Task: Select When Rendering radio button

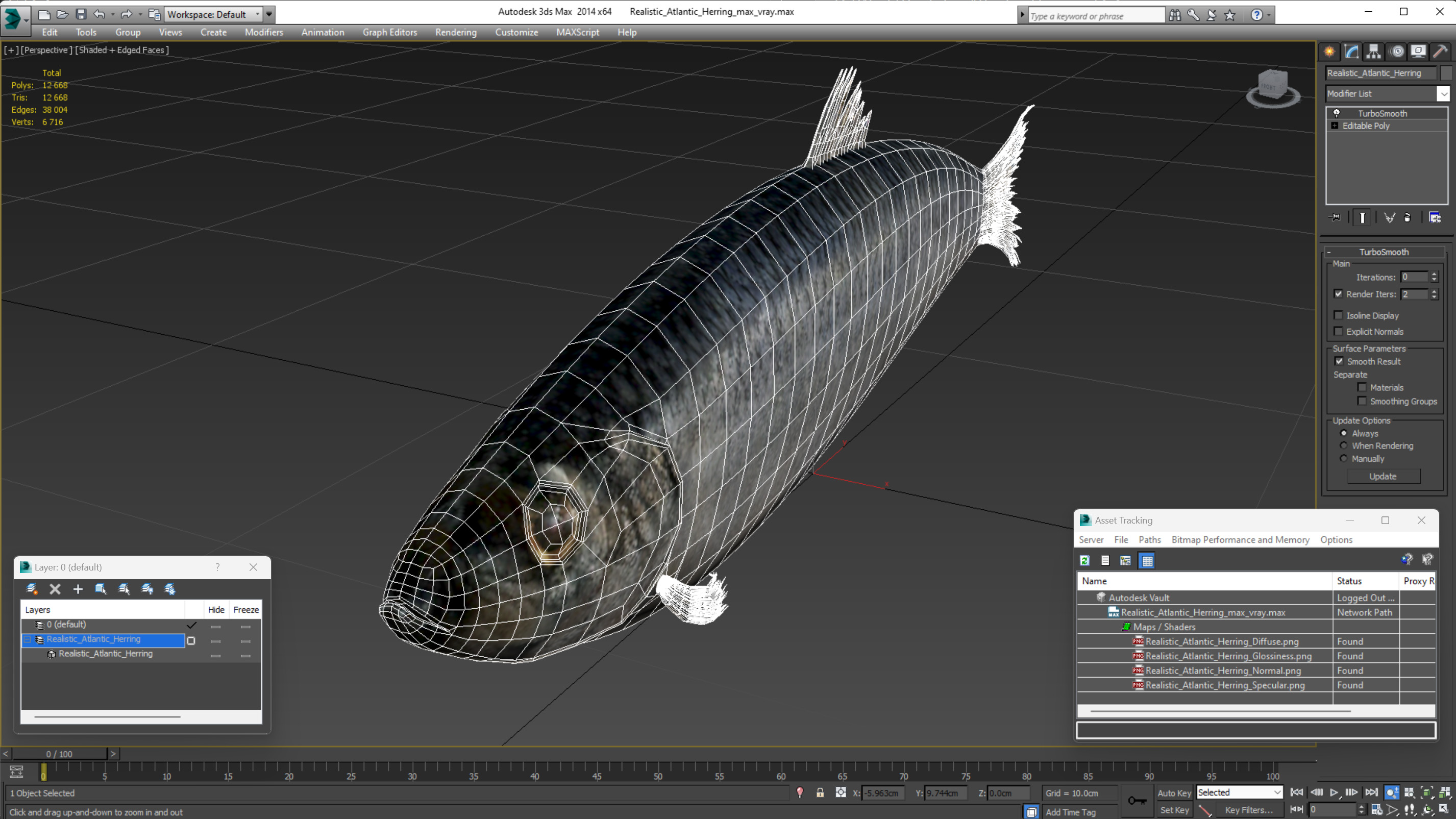Action: pyautogui.click(x=1344, y=445)
